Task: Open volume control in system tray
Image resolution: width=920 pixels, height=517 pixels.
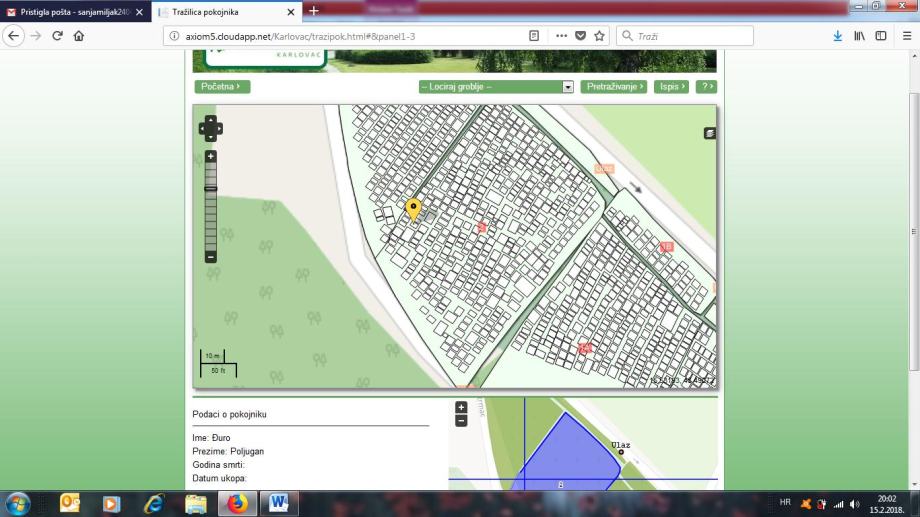Action: tap(855, 504)
